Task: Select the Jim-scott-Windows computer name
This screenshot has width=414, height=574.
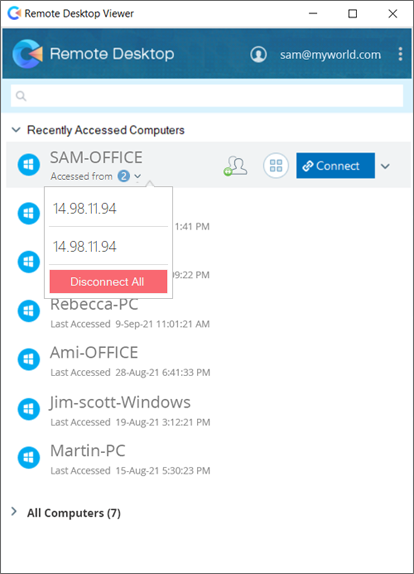Action: click(120, 402)
